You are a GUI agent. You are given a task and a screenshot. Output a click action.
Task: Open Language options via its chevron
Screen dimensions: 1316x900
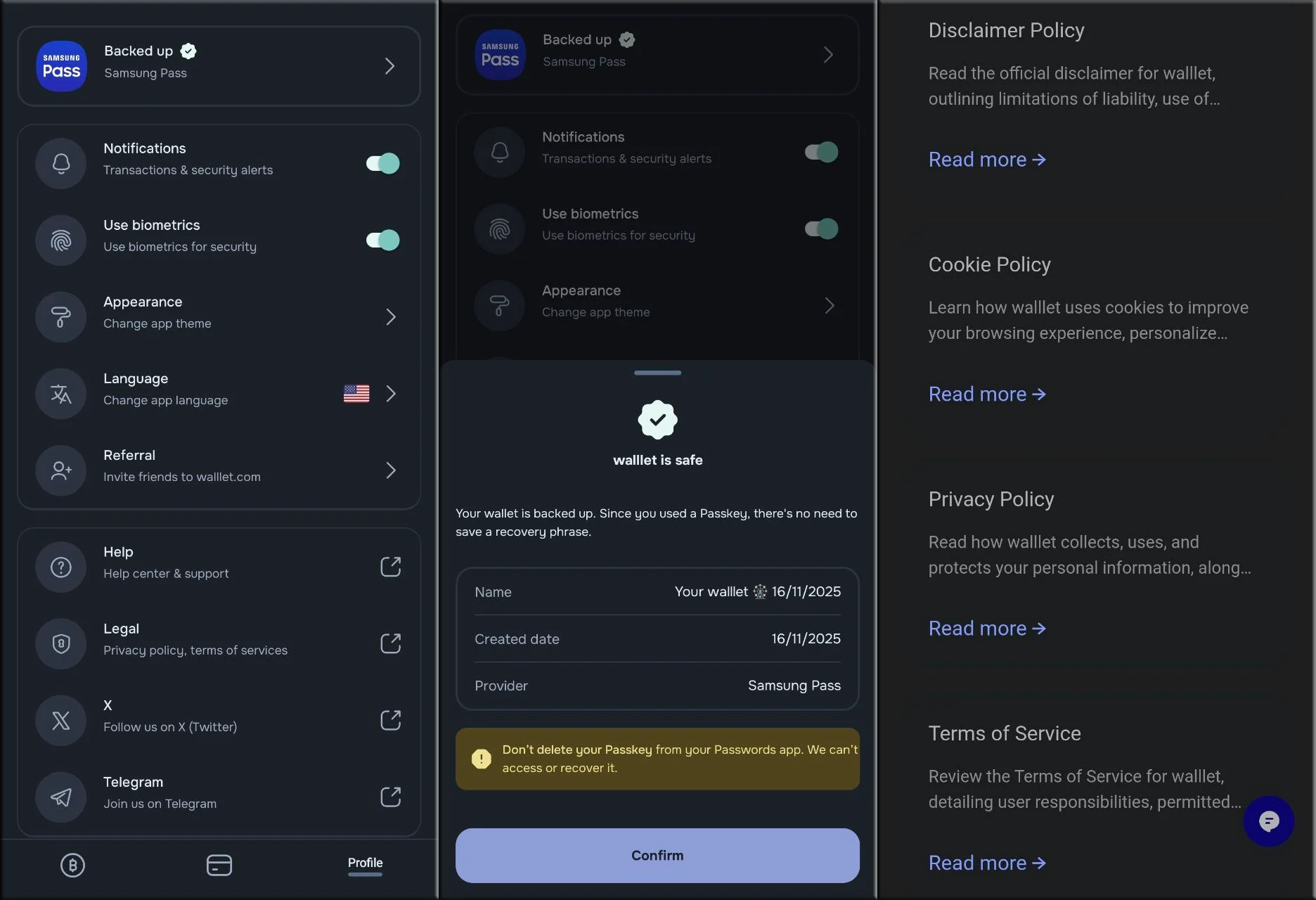pyautogui.click(x=391, y=394)
